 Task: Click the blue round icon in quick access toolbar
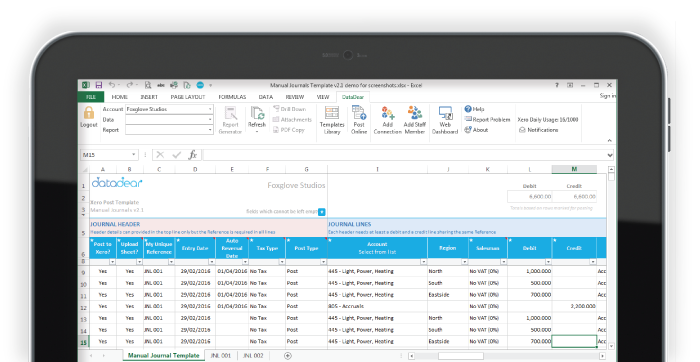[x=200, y=85]
